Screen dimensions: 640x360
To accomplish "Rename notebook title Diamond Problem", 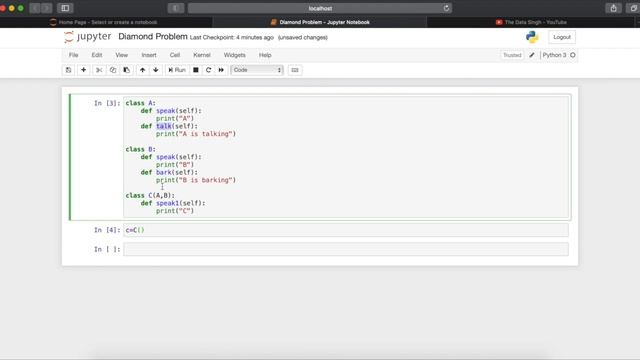I will pyautogui.click(x=153, y=37).
